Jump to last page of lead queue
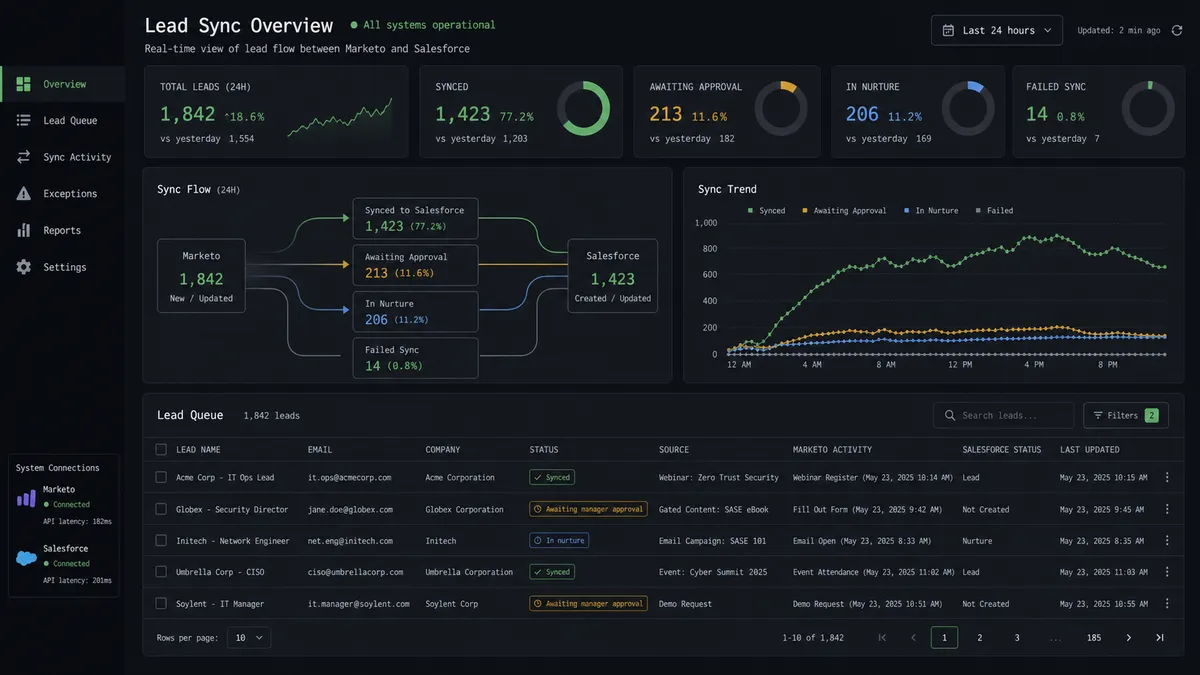Image resolution: width=1200 pixels, height=675 pixels. (x=1160, y=637)
